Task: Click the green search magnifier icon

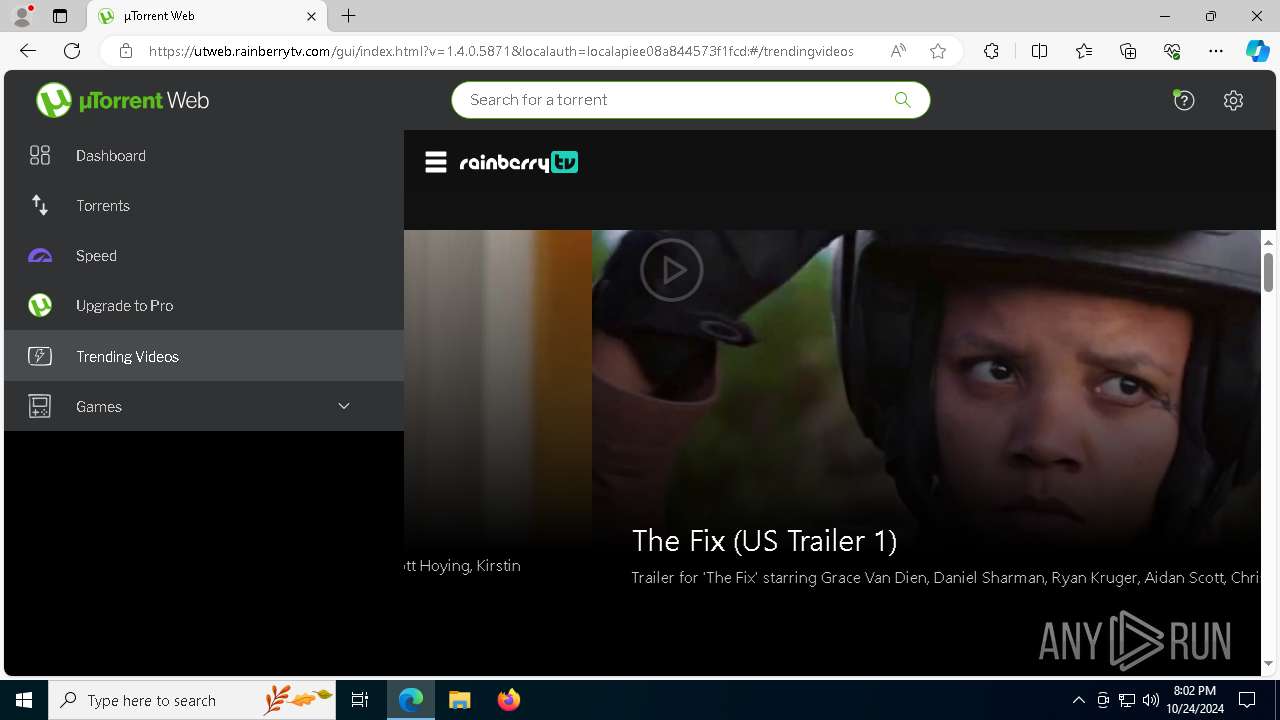Action: coord(902,99)
